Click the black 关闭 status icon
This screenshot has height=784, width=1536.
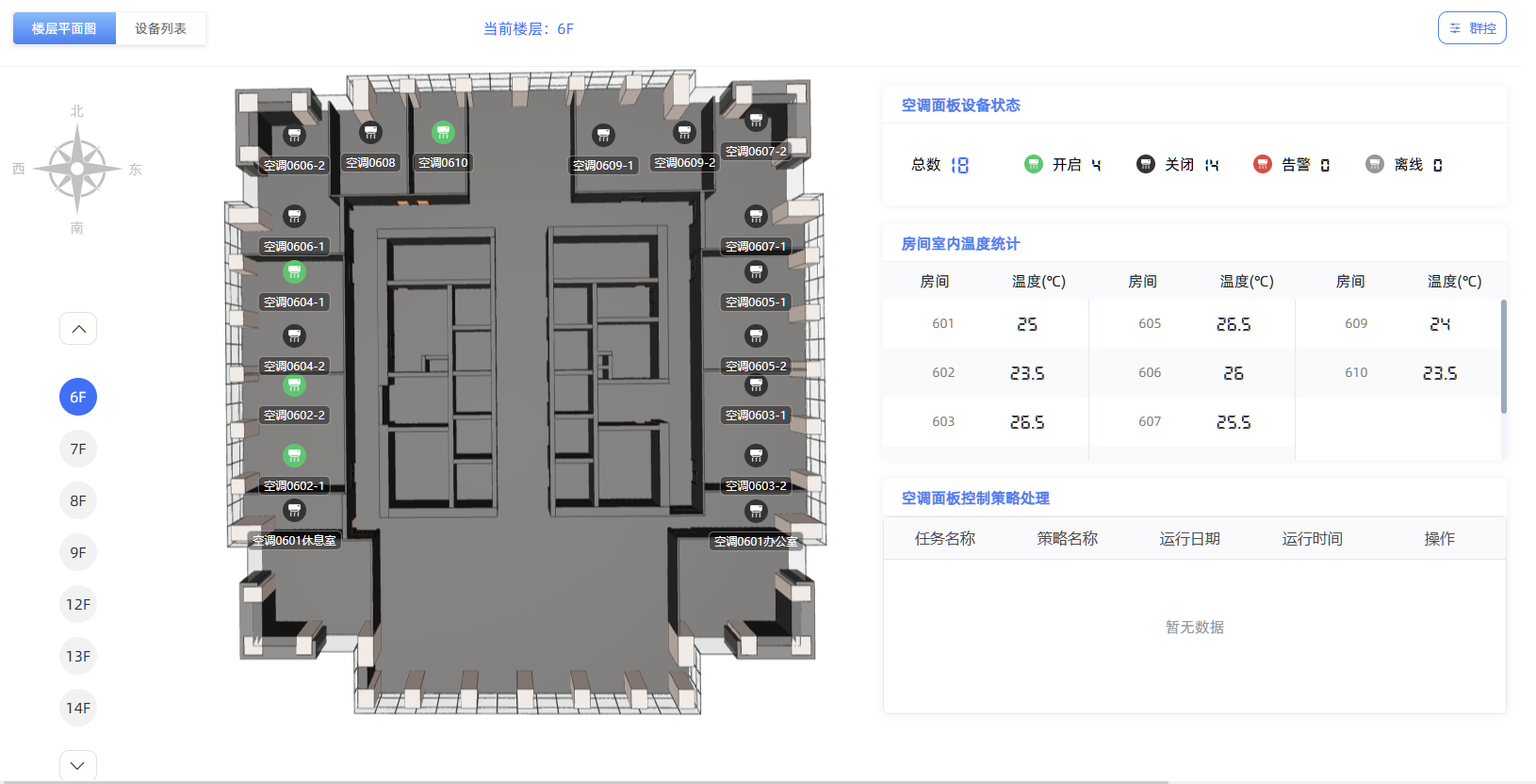(x=1146, y=164)
